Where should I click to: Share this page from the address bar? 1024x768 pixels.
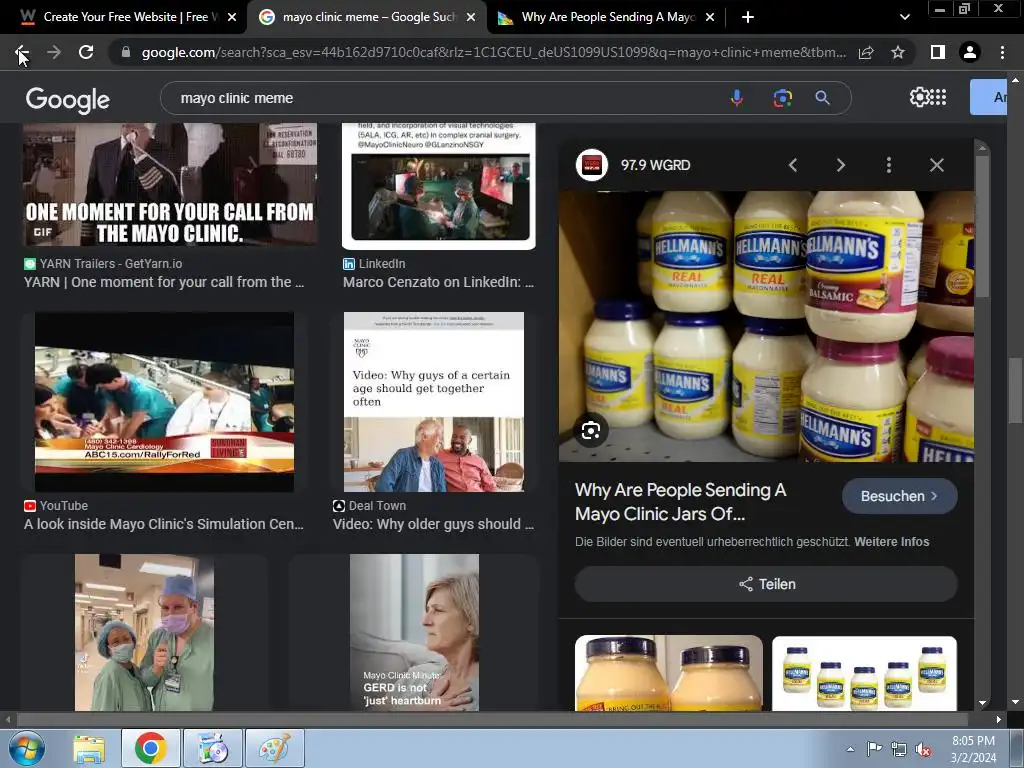pyautogui.click(x=866, y=52)
